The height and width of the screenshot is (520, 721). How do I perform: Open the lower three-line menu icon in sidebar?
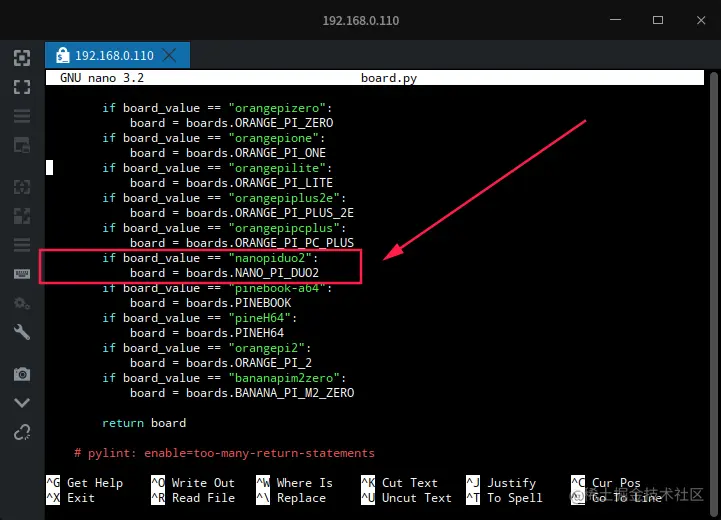(x=22, y=245)
